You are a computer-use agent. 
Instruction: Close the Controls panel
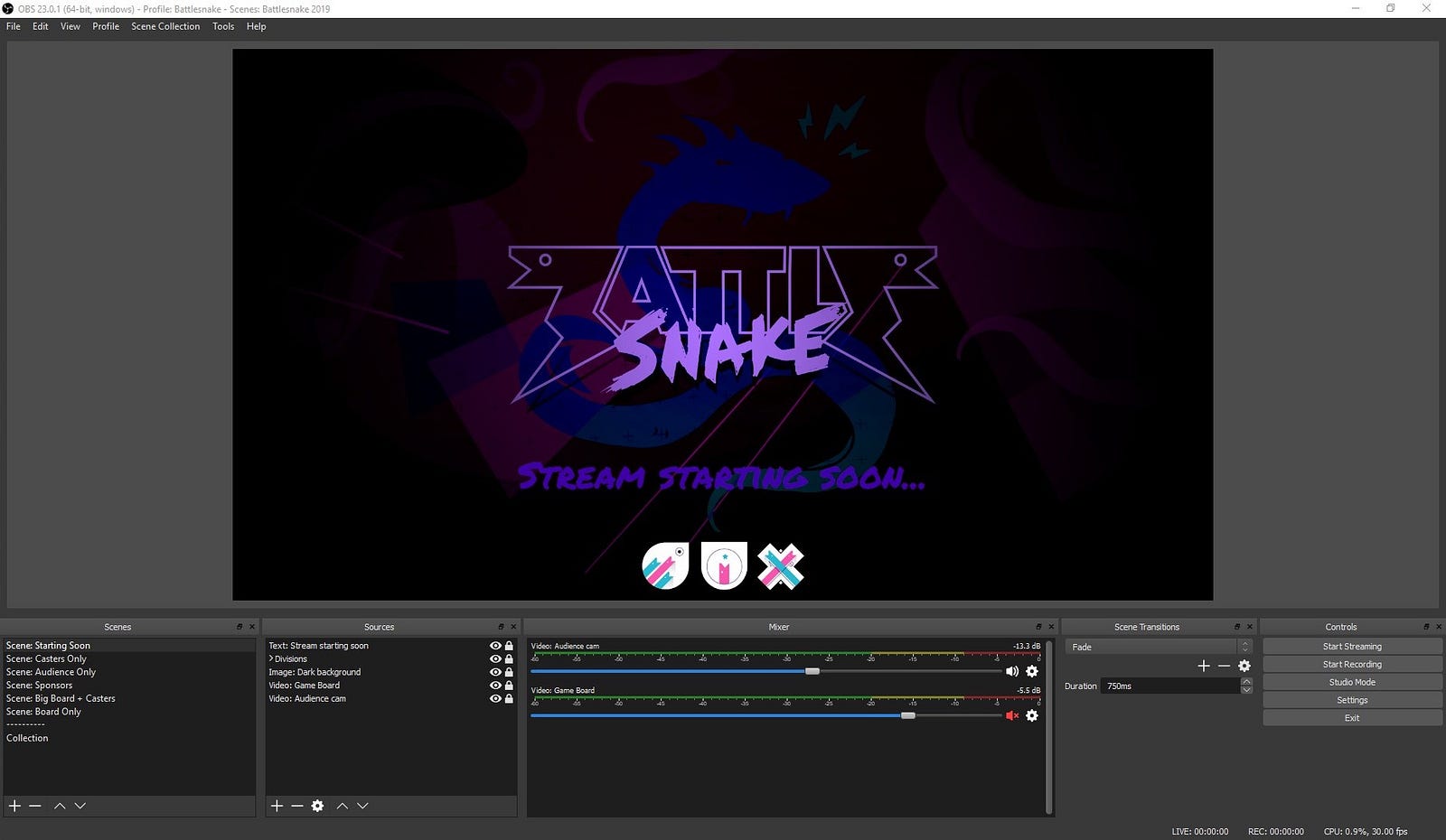1439,627
